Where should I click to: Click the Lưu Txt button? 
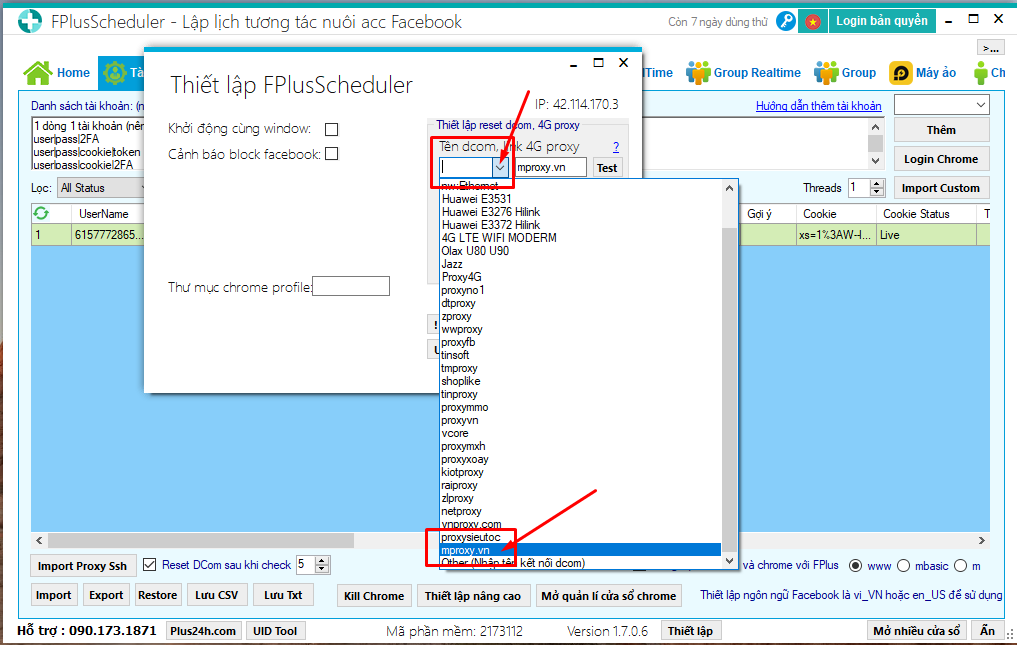click(x=283, y=595)
